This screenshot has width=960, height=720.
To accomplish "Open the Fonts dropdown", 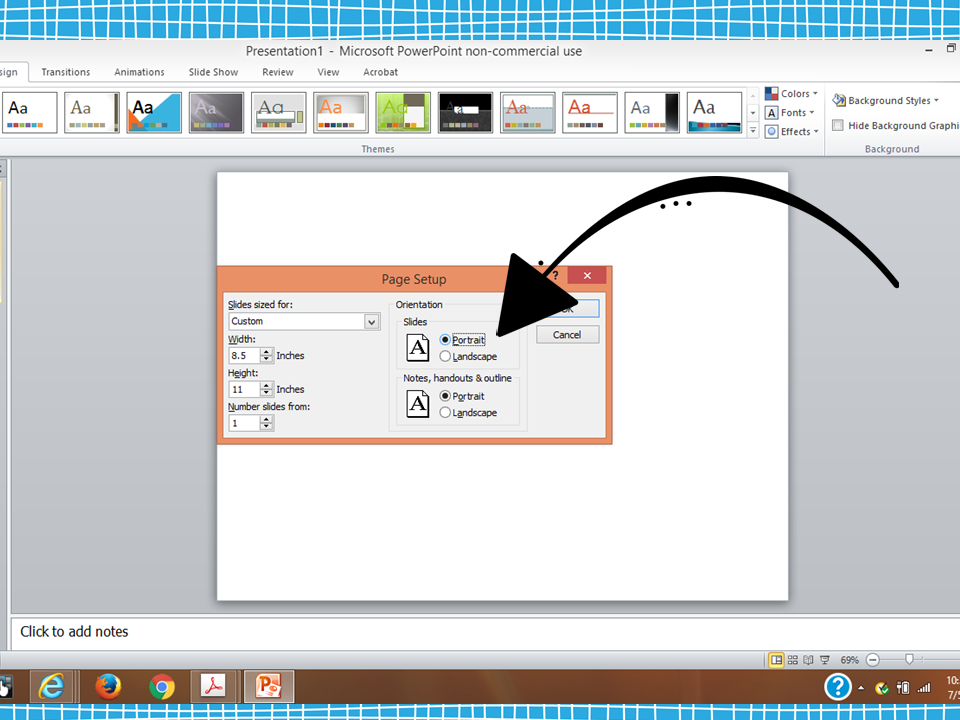I will tap(790, 113).
